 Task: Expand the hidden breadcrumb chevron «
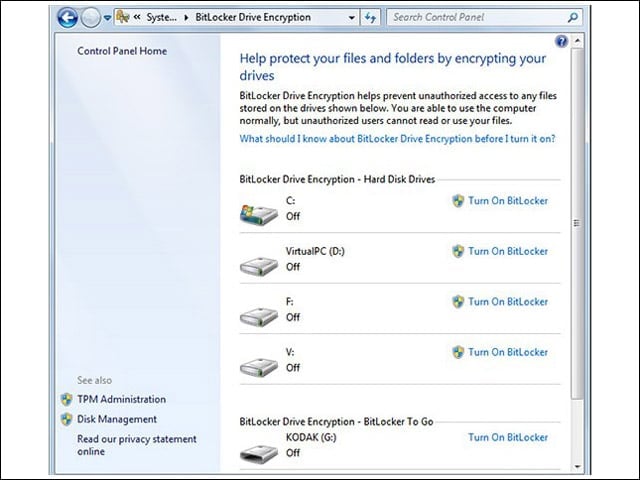pos(137,17)
